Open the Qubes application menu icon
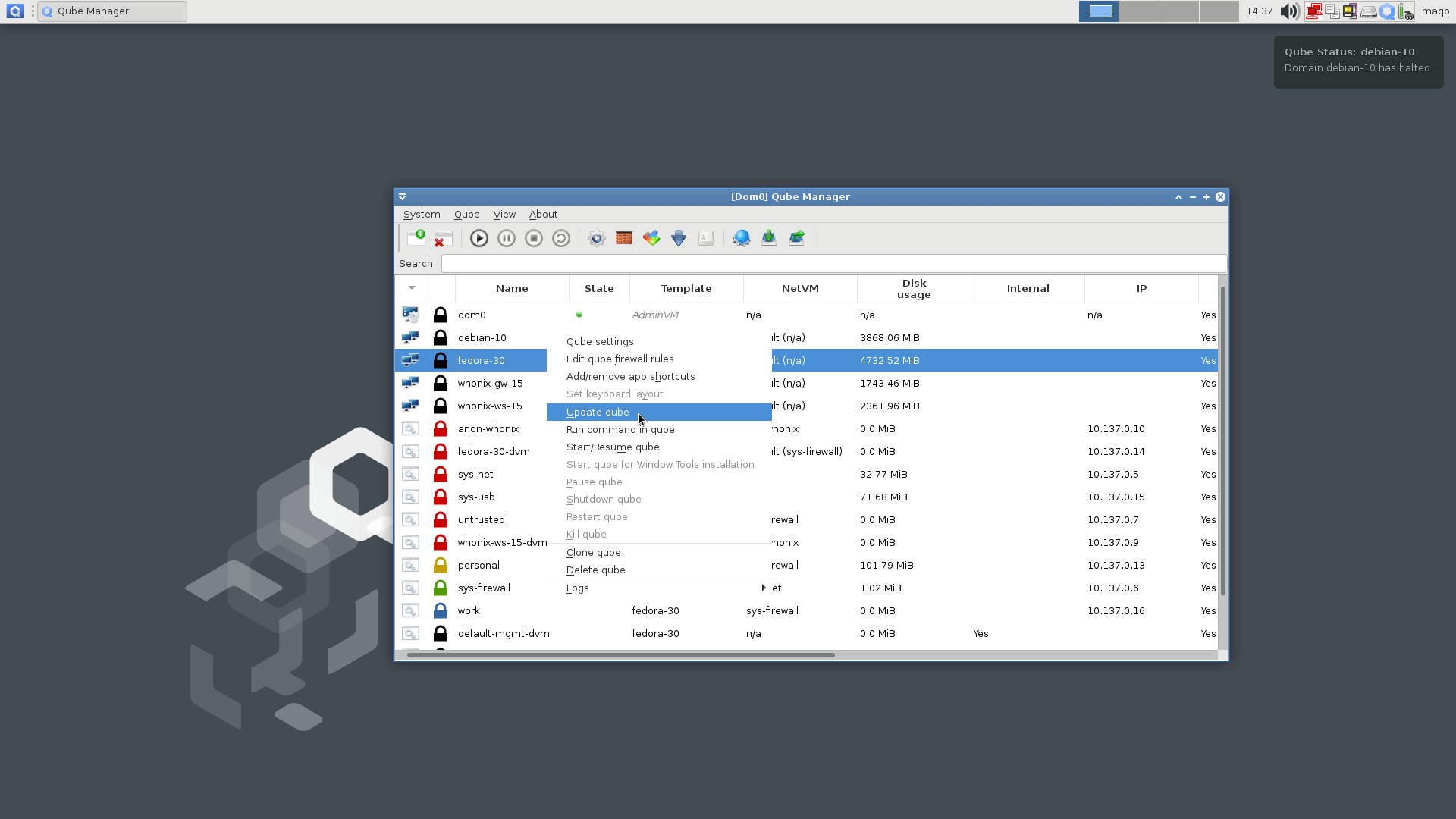Viewport: 1456px width, 819px height. [14, 11]
